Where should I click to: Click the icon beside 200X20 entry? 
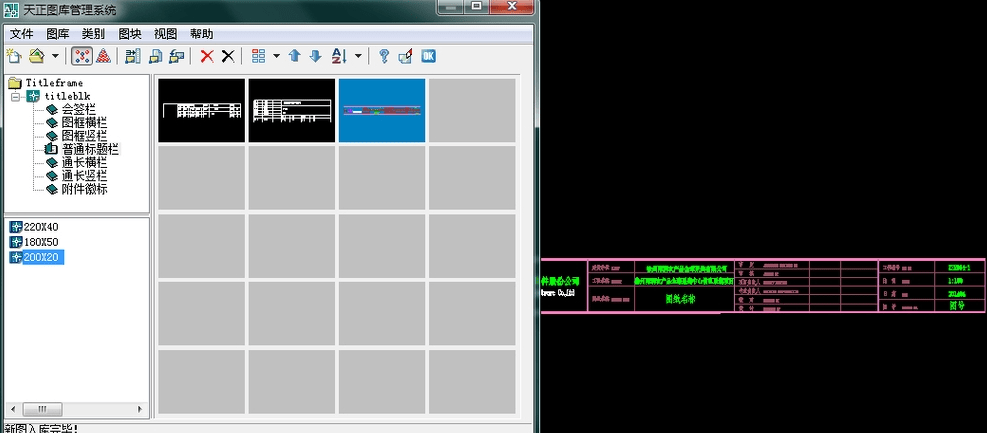[x=16, y=257]
